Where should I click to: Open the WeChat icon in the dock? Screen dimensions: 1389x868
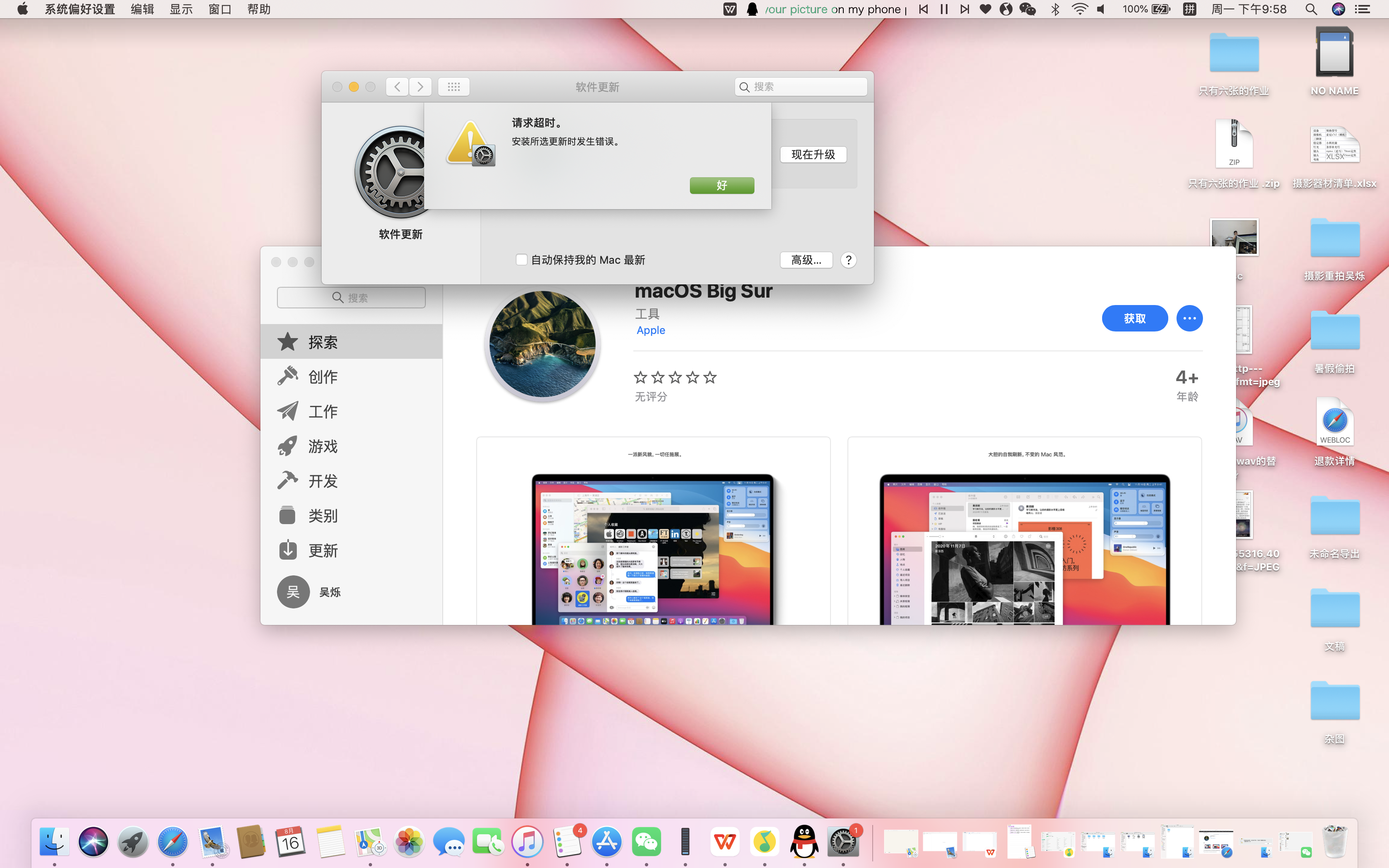click(646, 842)
